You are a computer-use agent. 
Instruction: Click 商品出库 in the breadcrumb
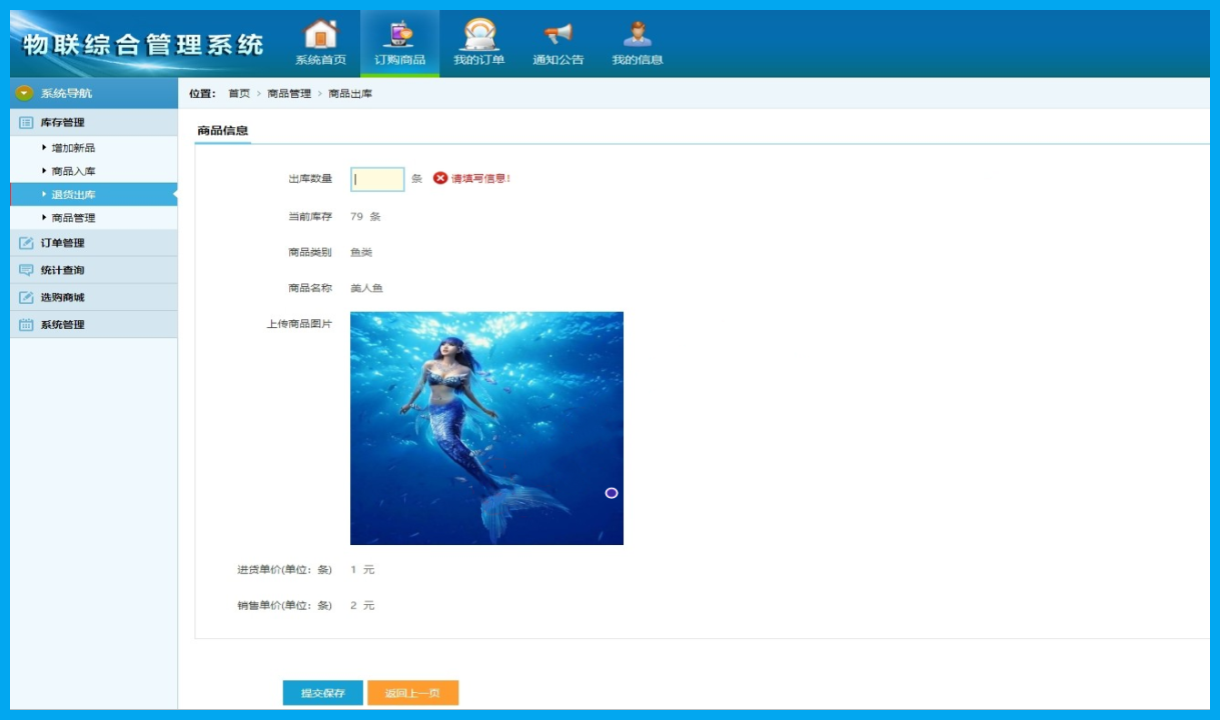[x=350, y=93]
